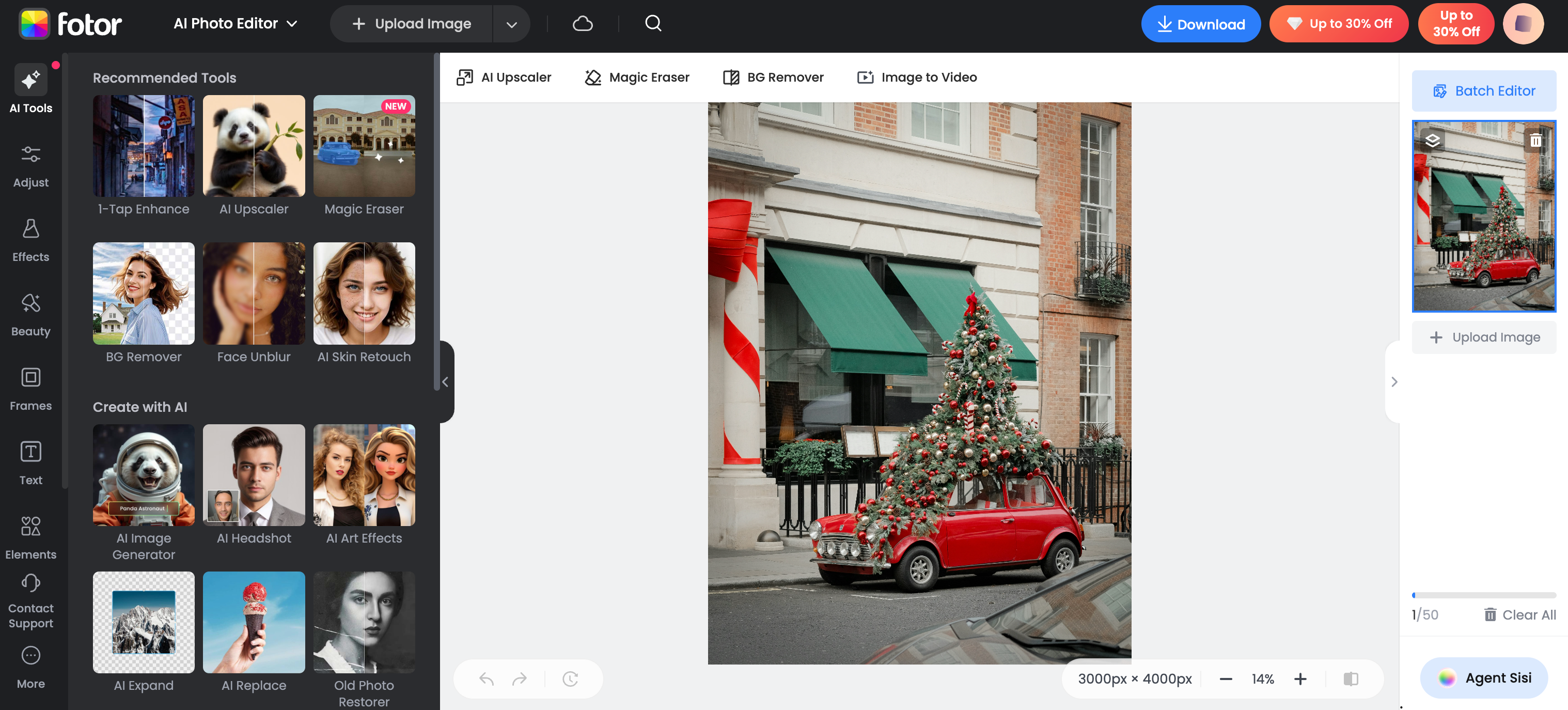This screenshot has height=710, width=1568.
Task: Toggle the compare before/after view
Action: point(1350,678)
